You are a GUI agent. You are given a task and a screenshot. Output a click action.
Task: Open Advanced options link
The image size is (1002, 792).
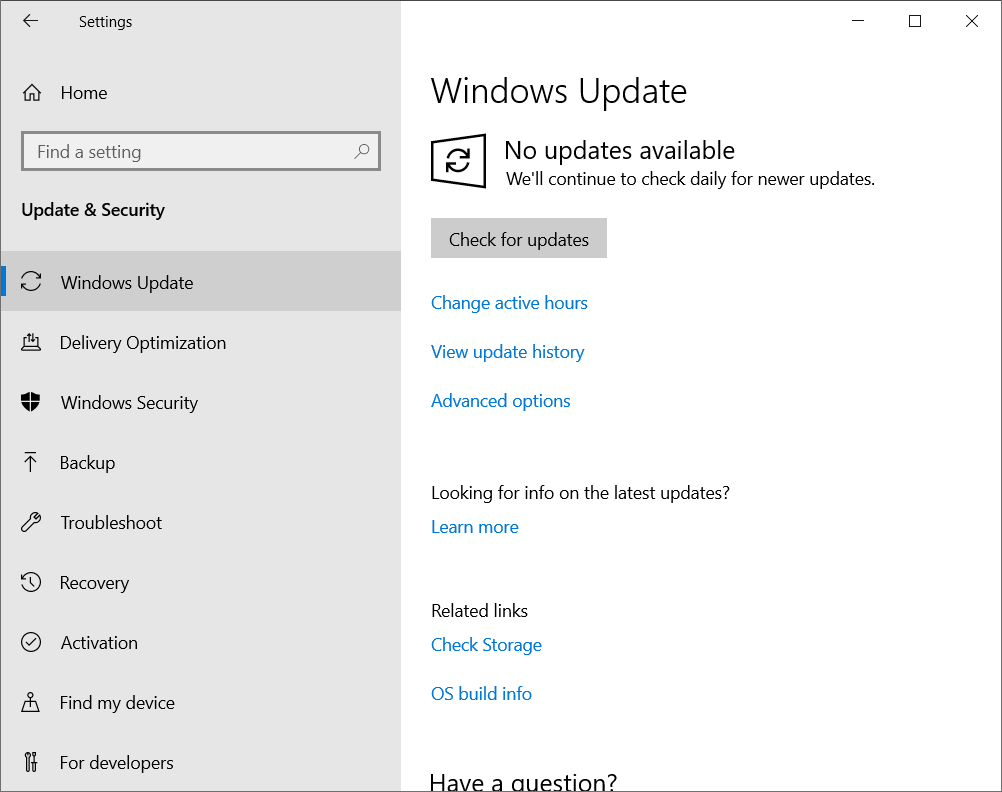[500, 401]
